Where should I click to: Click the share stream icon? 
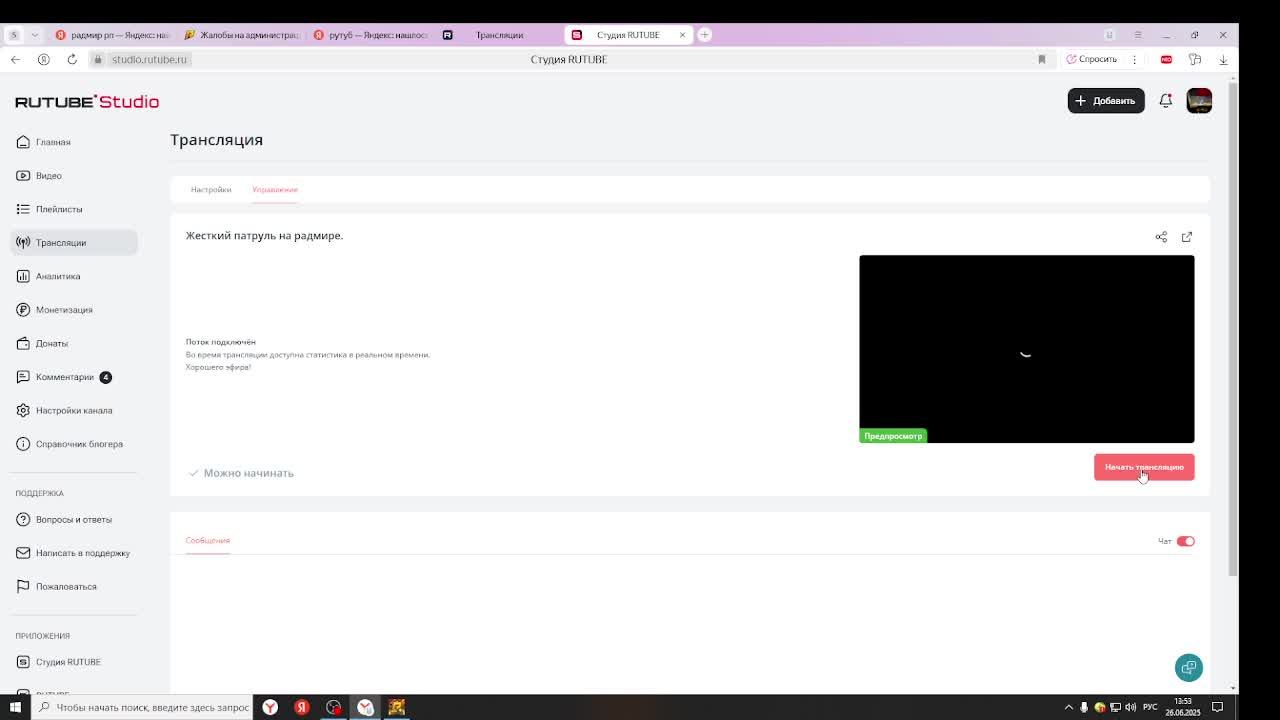click(x=1161, y=237)
